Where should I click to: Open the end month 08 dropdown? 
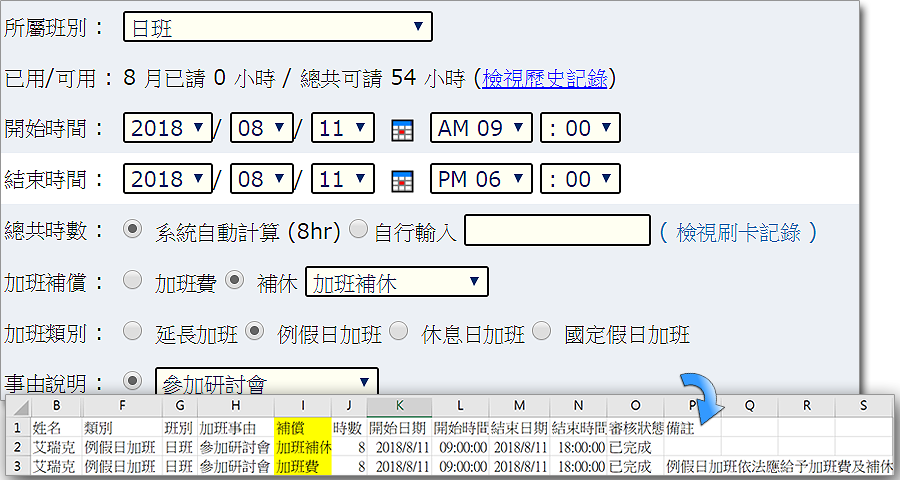(x=262, y=179)
